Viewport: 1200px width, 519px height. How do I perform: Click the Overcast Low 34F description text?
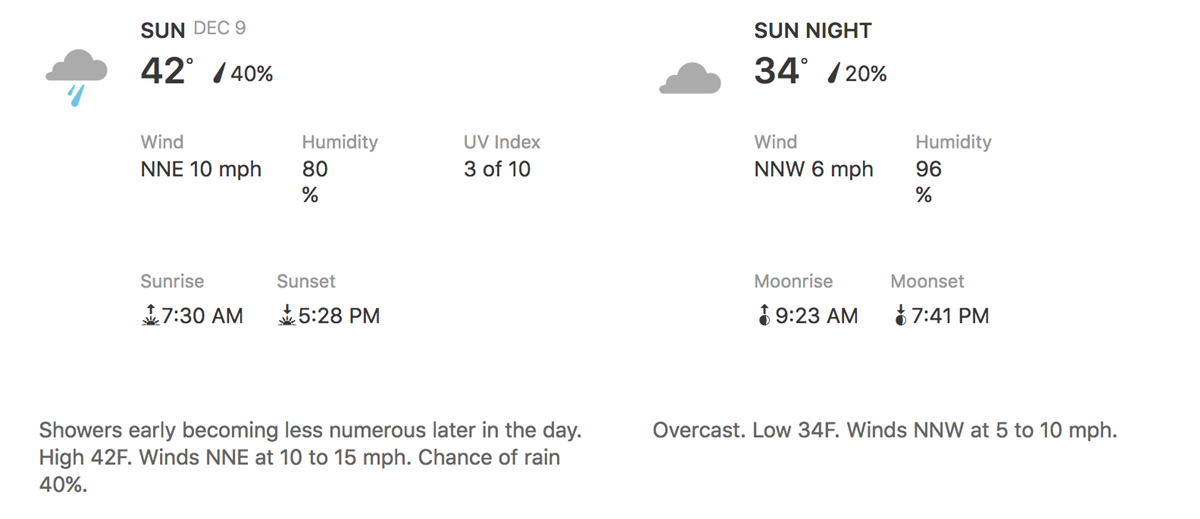tap(885, 431)
